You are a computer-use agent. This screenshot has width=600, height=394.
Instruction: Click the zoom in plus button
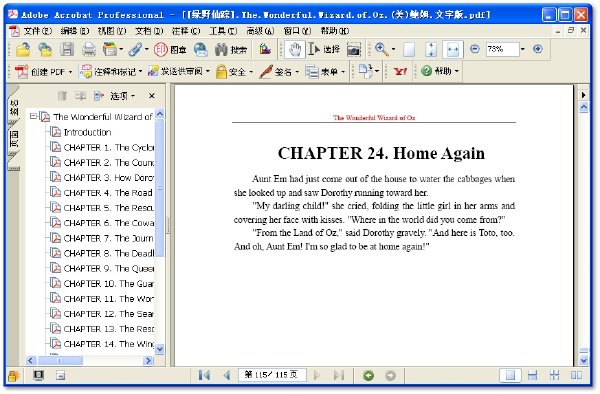click(x=538, y=49)
